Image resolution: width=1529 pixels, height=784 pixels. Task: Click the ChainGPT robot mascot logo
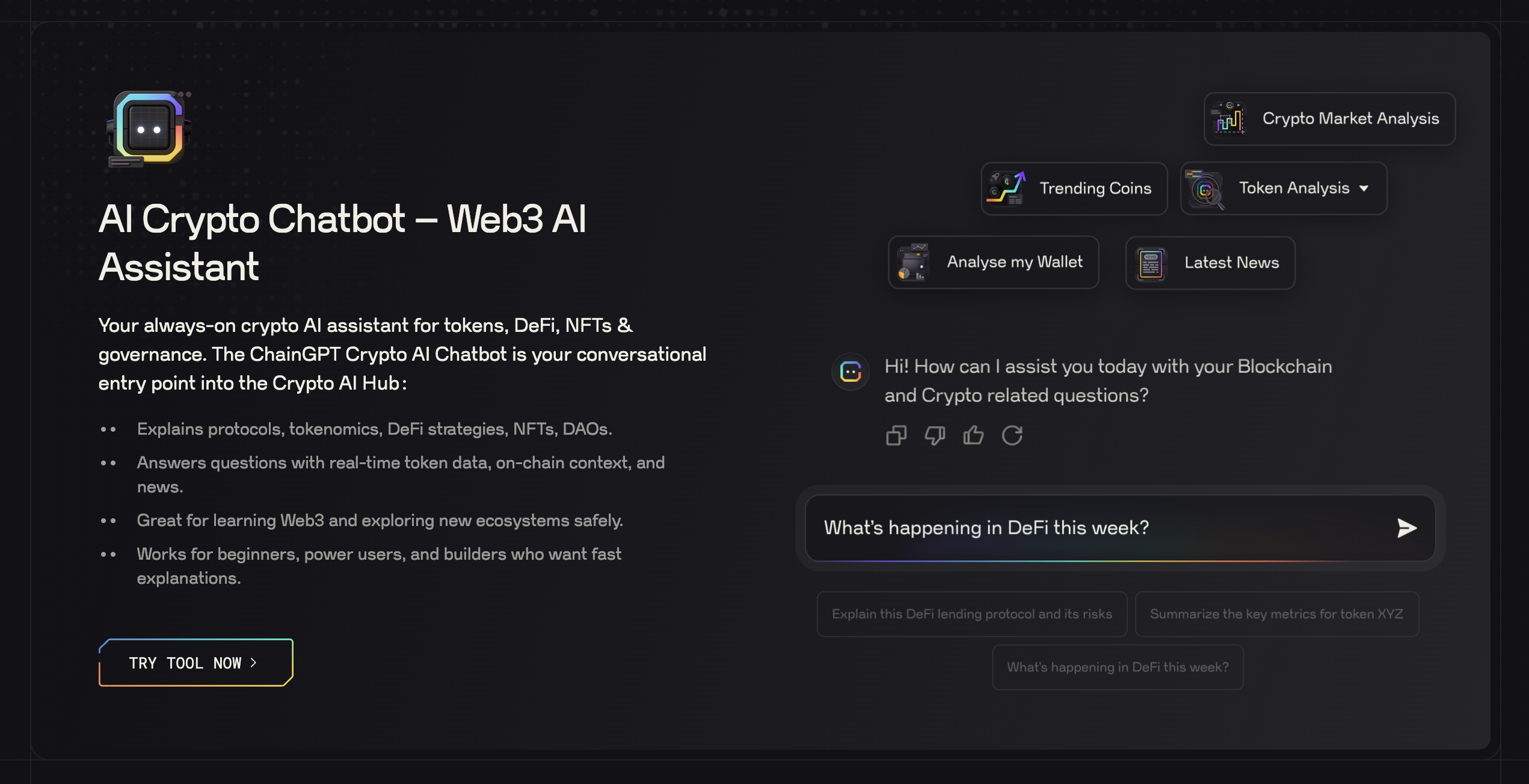coord(149,129)
